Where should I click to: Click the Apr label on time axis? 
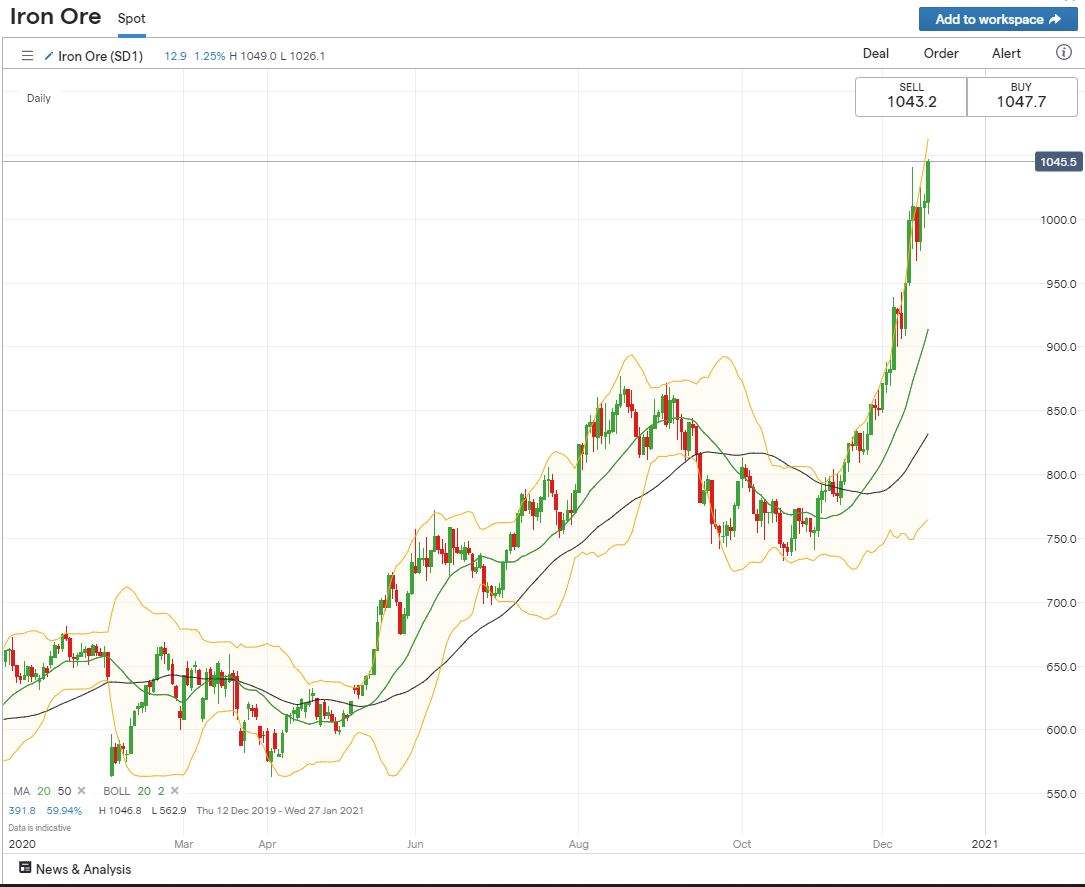click(267, 844)
